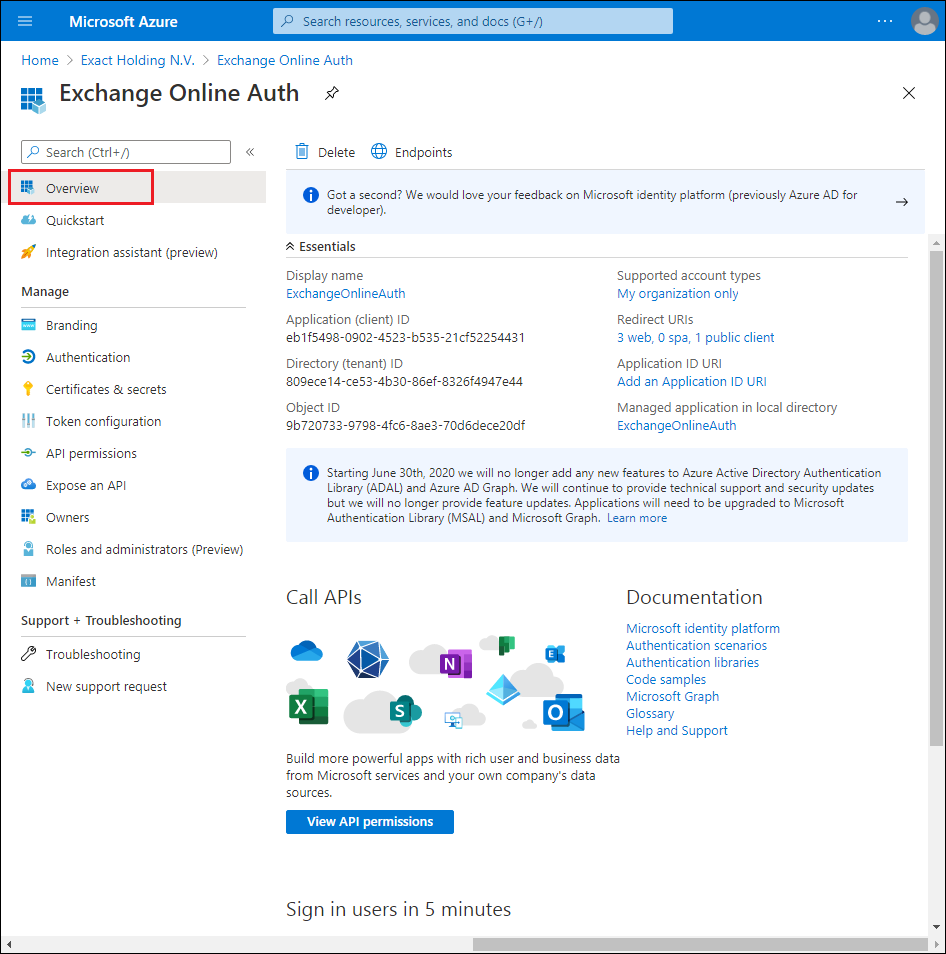Focus the top resource search bar
The width and height of the screenshot is (946, 954).
click(x=473, y=21)
